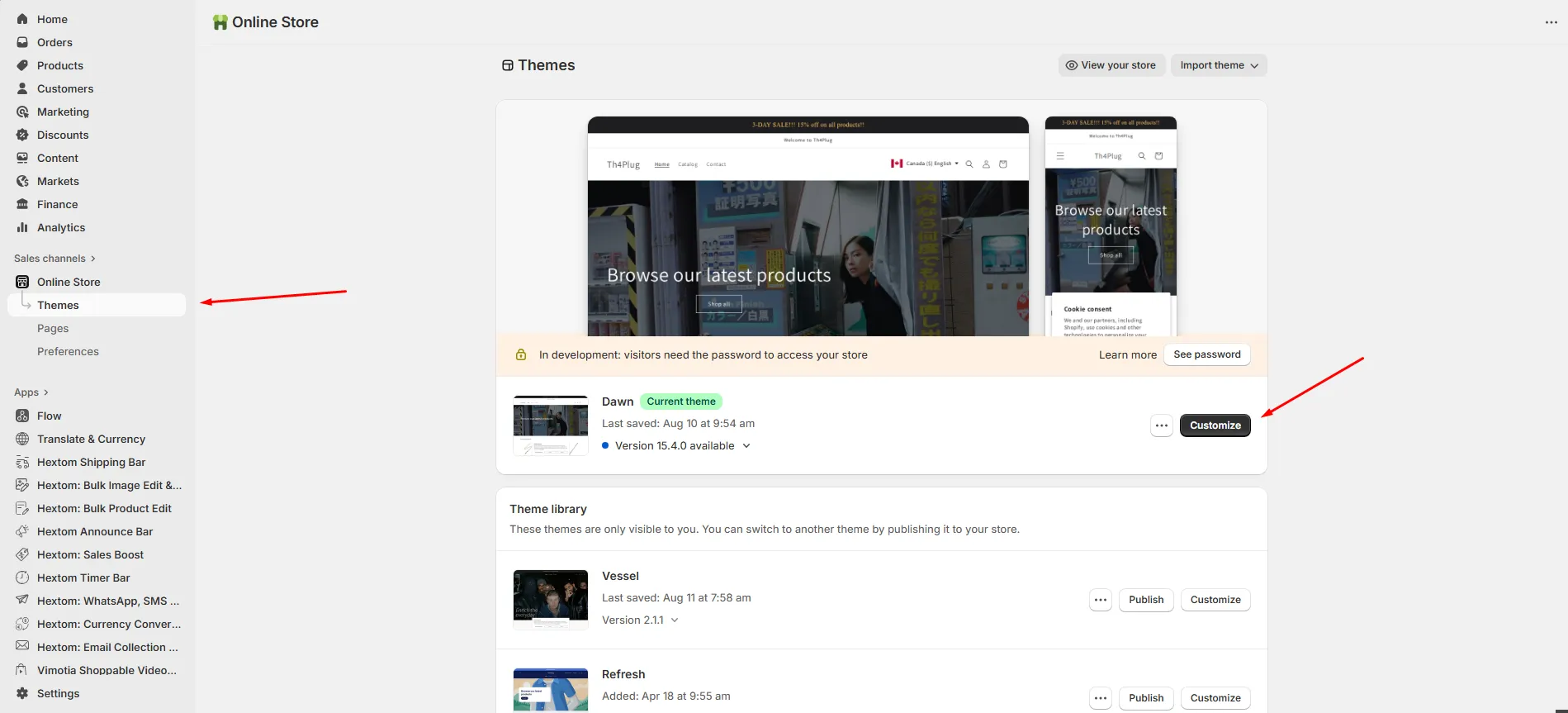Viewport: 1568px width, 713px height.
Task: Click Customize for the Dawn theme
Action: coord(1215,425)
